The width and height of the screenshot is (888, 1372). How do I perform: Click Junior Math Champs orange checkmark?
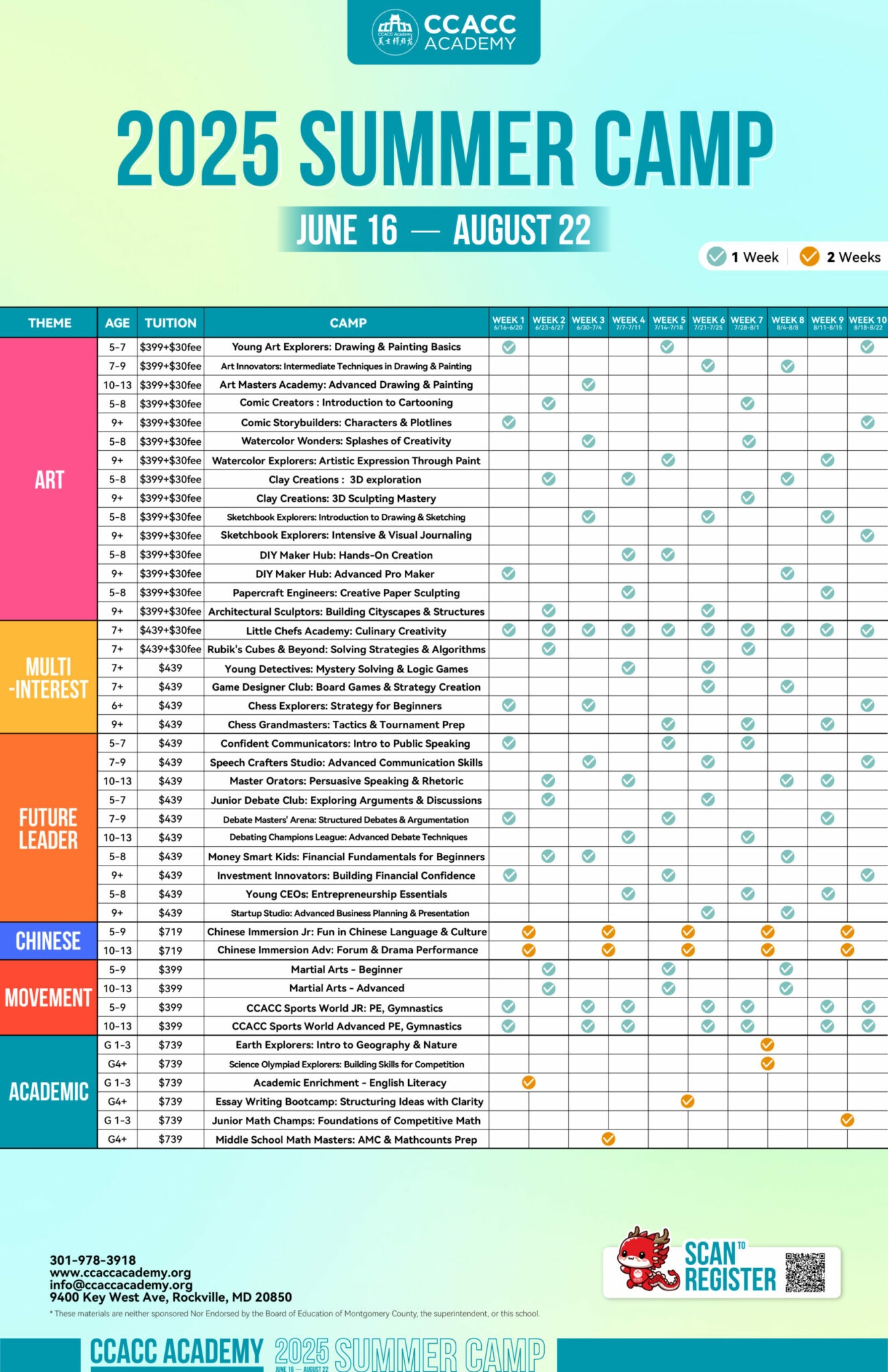[847, 1120]
